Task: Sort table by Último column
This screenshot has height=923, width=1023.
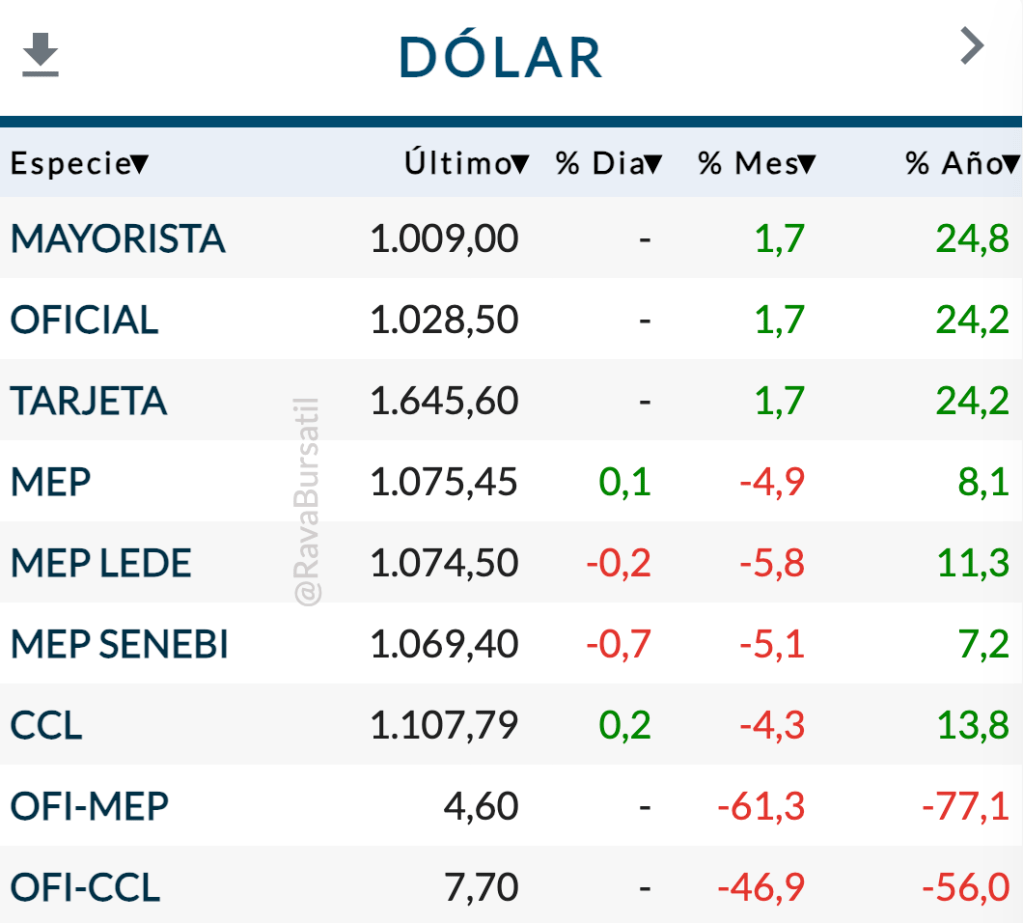Action: pyautogui.click(x=466, y=164)
